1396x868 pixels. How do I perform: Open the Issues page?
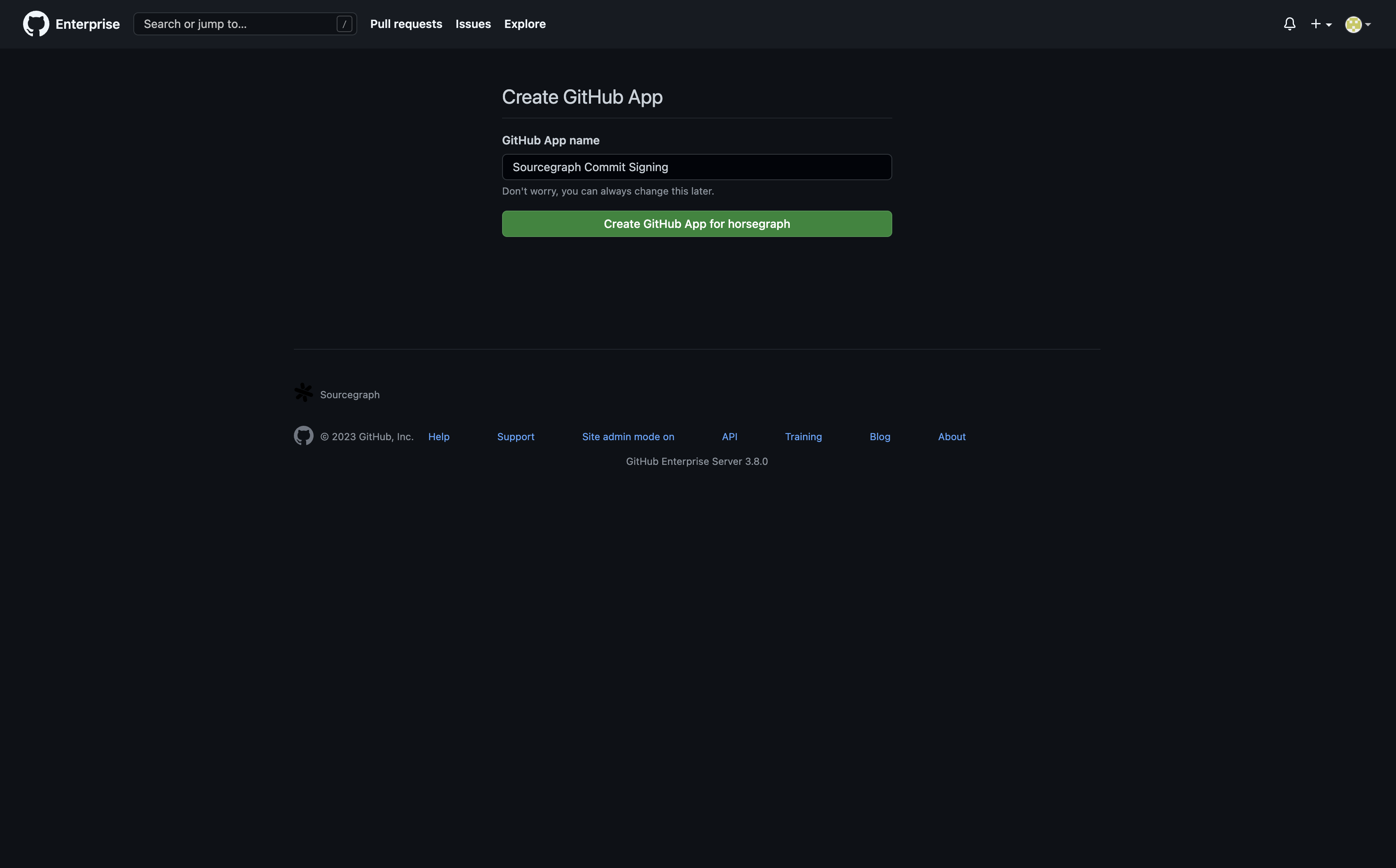tap(473, 24)
